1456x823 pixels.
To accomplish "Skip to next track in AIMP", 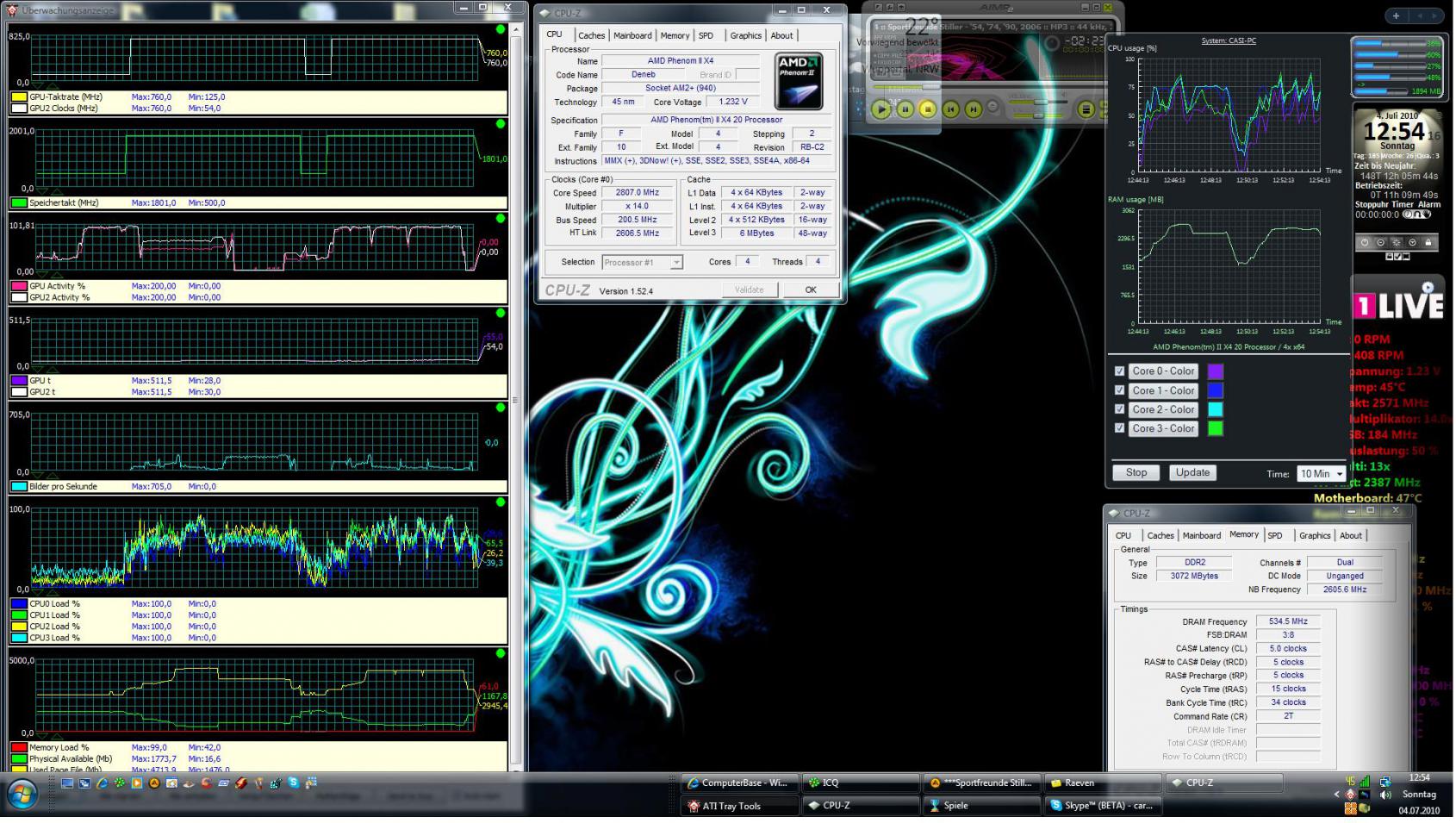I will (973, 109).
